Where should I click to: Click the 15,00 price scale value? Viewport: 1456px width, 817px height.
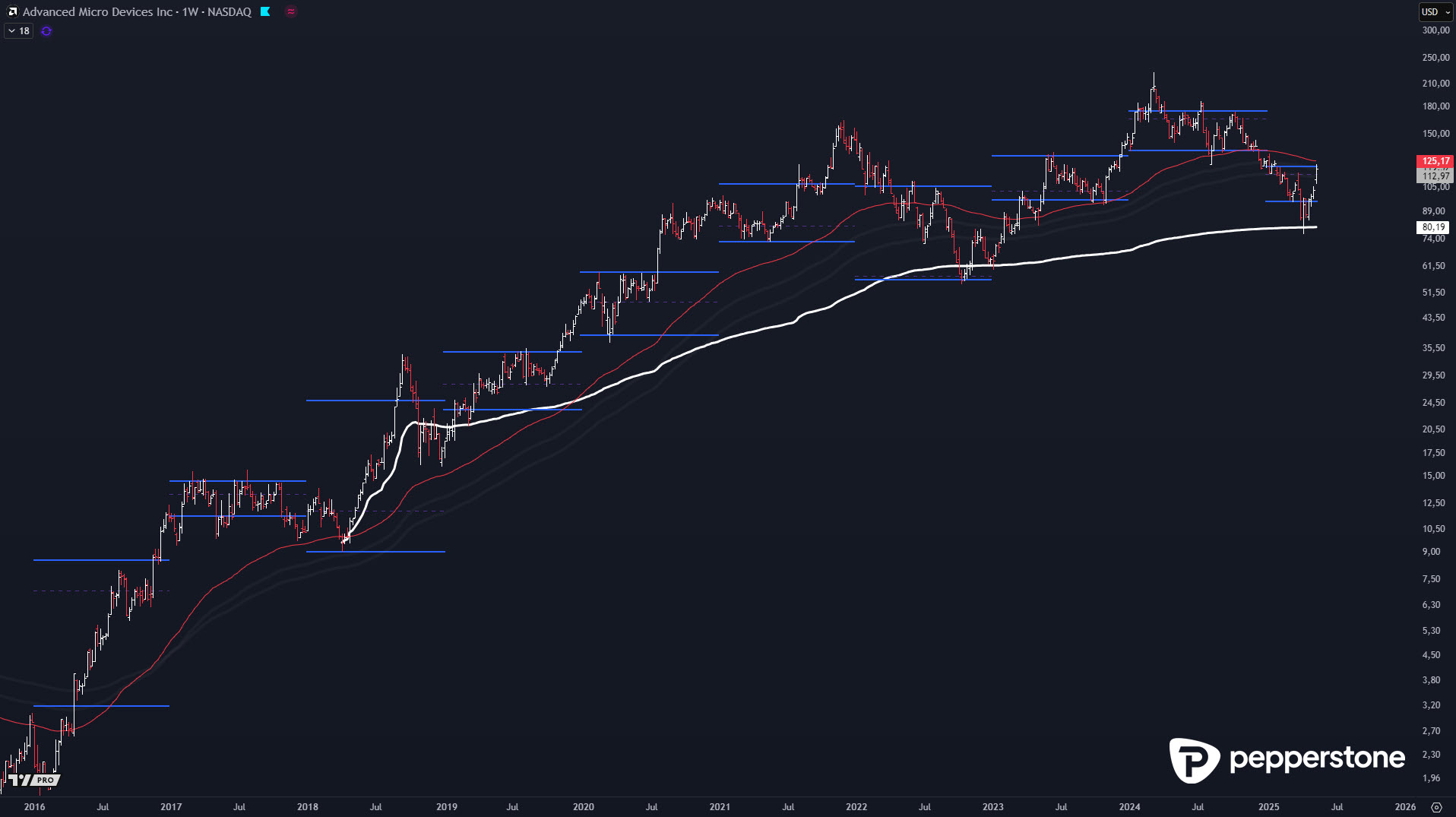pyautogui.click(x=1433, y=476)
